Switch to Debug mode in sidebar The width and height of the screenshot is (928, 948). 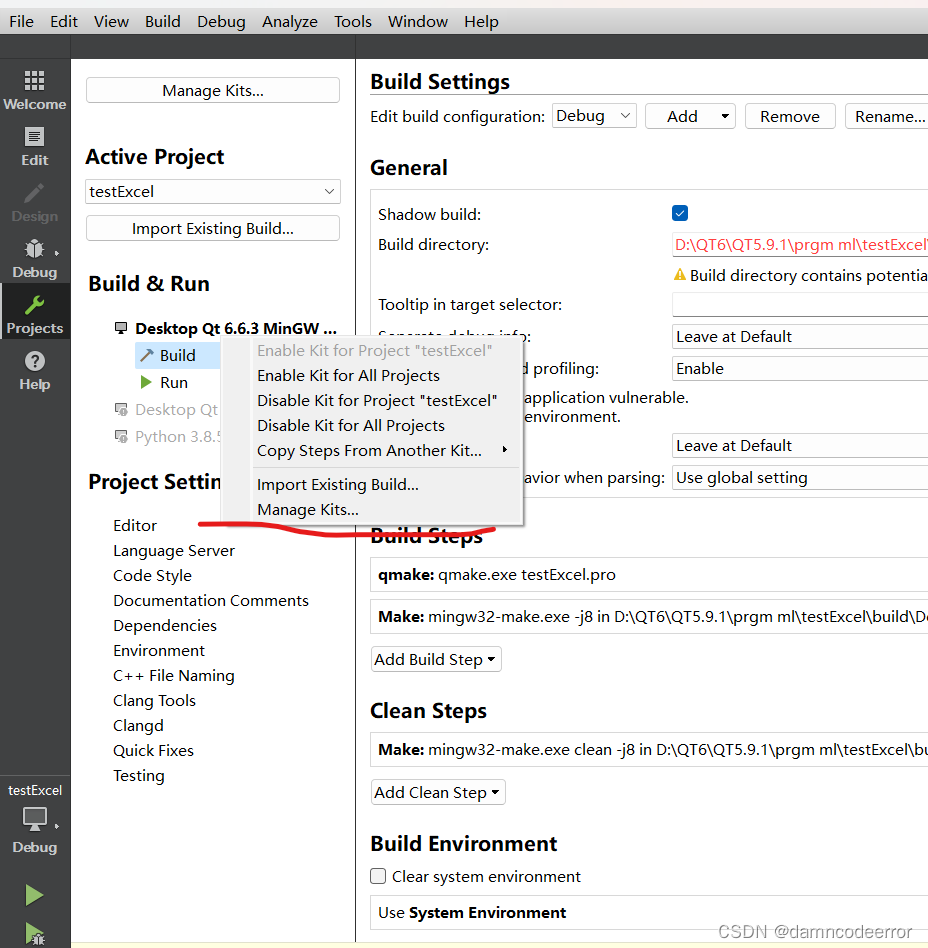[34, 259]
